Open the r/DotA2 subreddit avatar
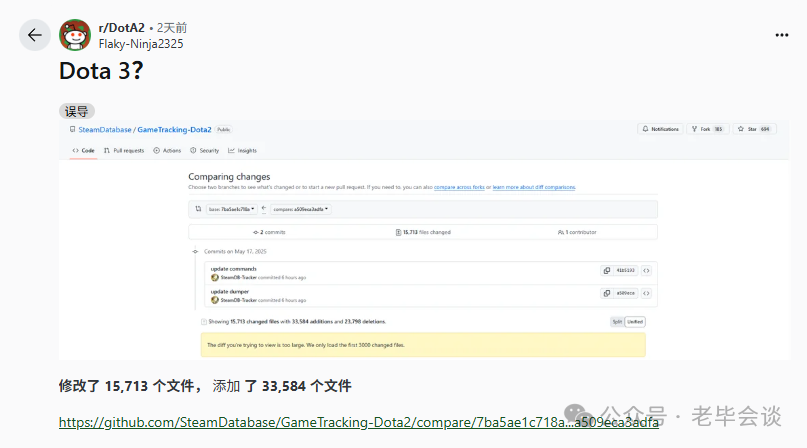 coord(75,35)
